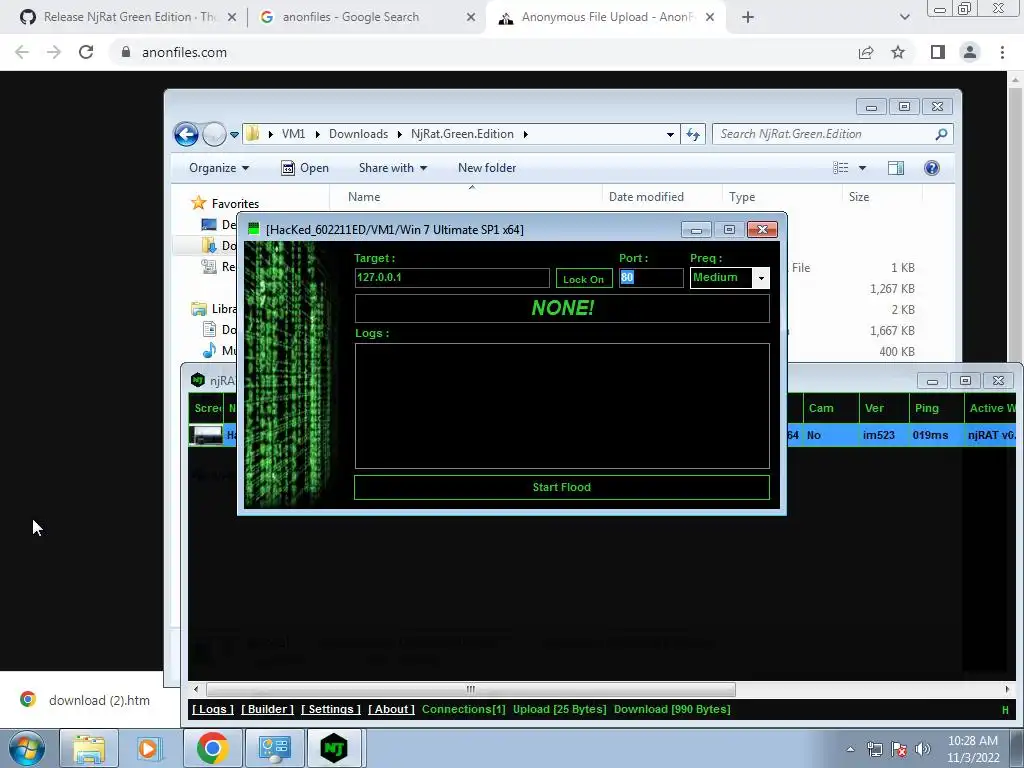
Task: Open Explorer help question mark icon
Action: tap(932, 168)
